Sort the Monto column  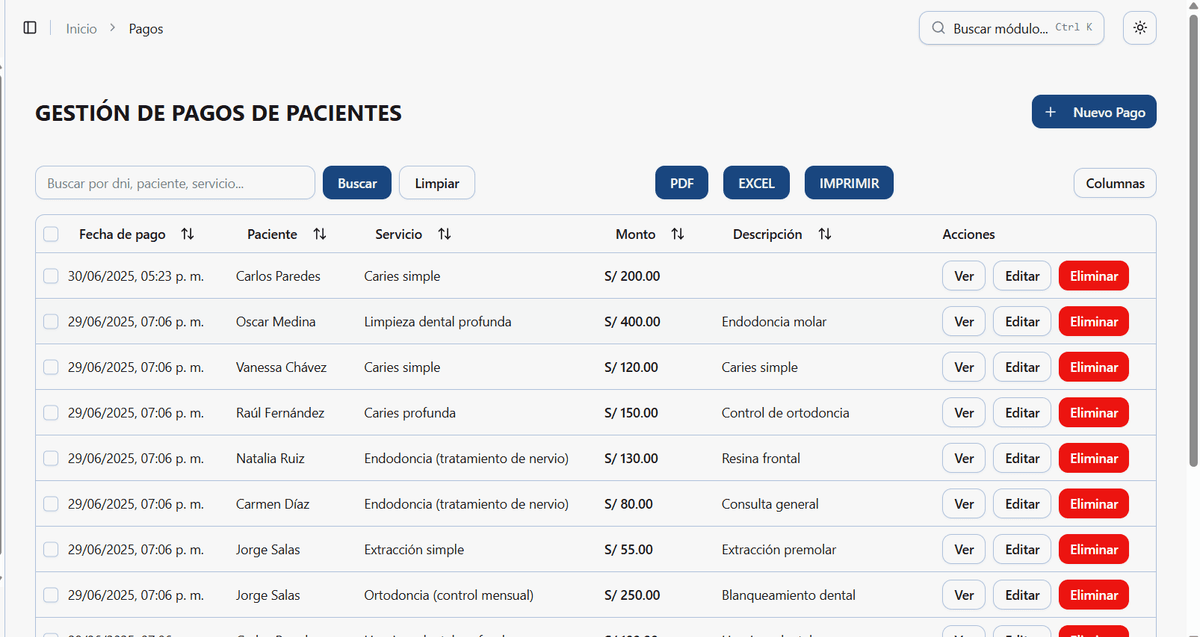(677, 233)
